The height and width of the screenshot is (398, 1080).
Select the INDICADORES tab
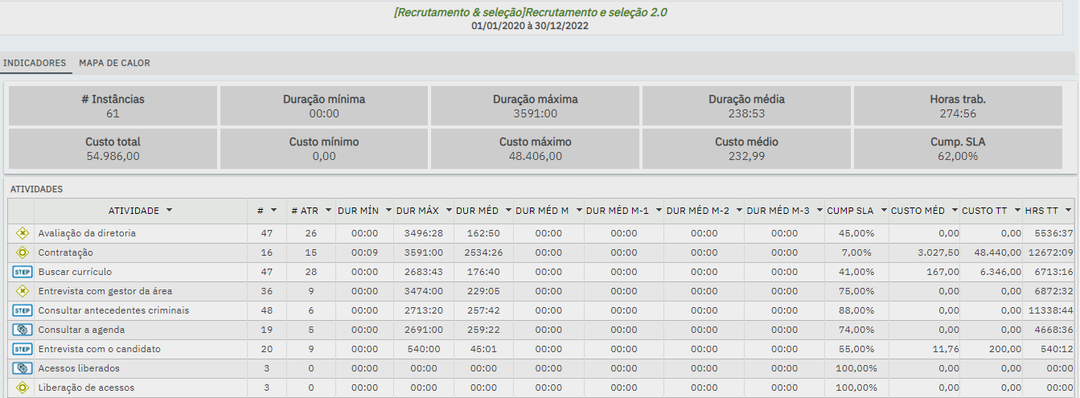[34, 63]
